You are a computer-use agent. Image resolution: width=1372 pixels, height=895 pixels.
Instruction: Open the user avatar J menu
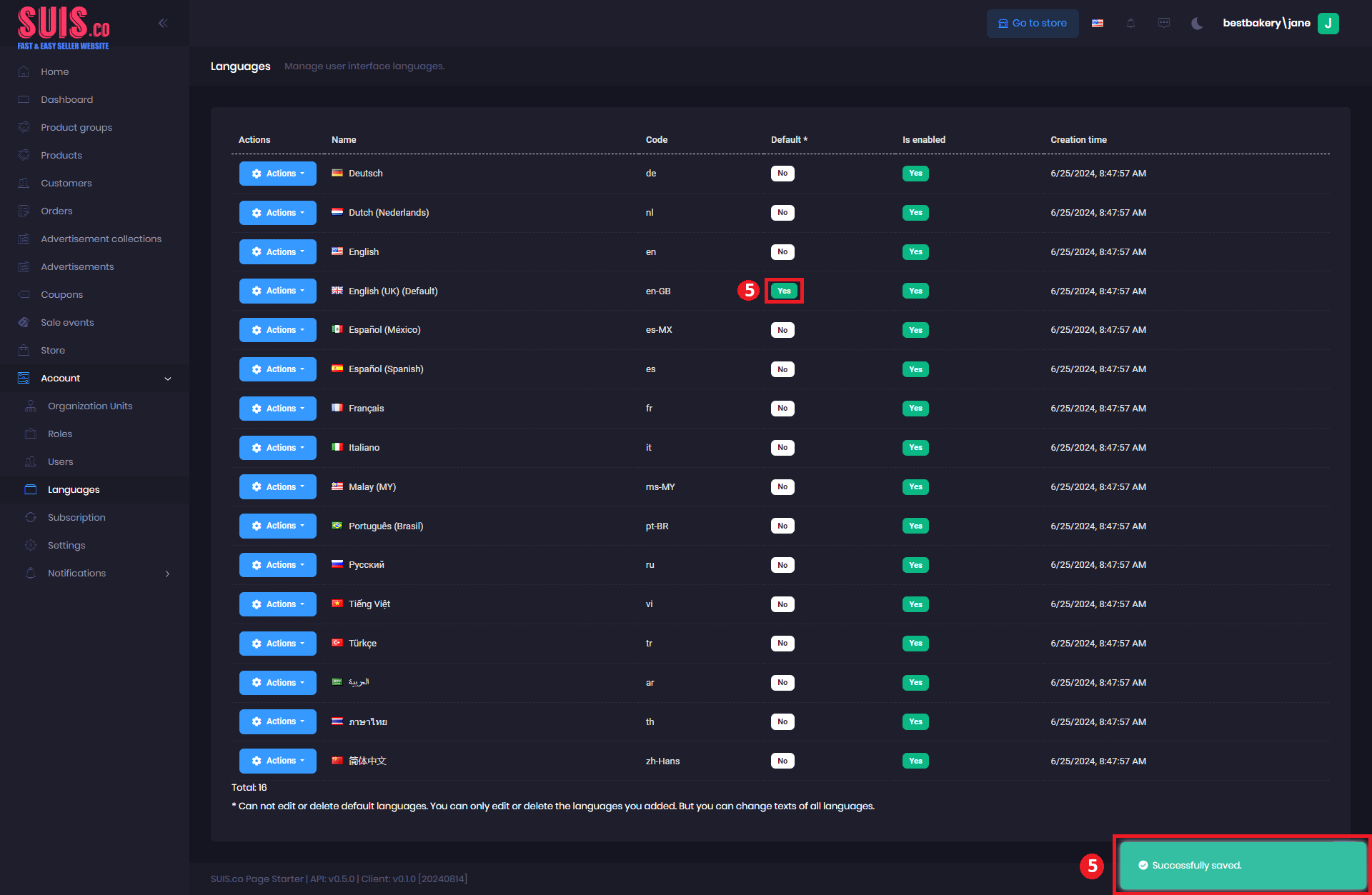coord(1328,24)
